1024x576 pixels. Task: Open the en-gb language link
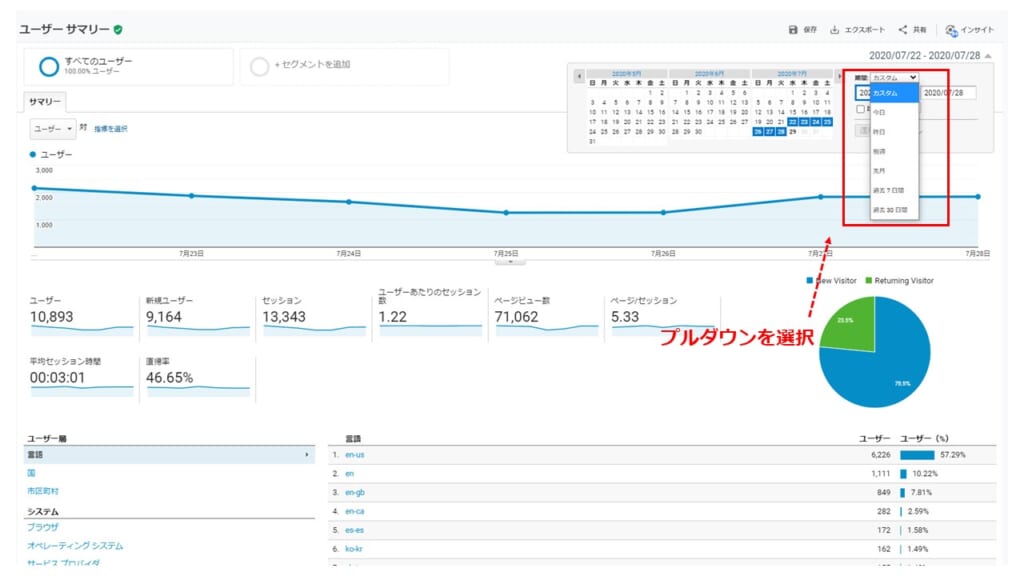[x=355, y=492]
